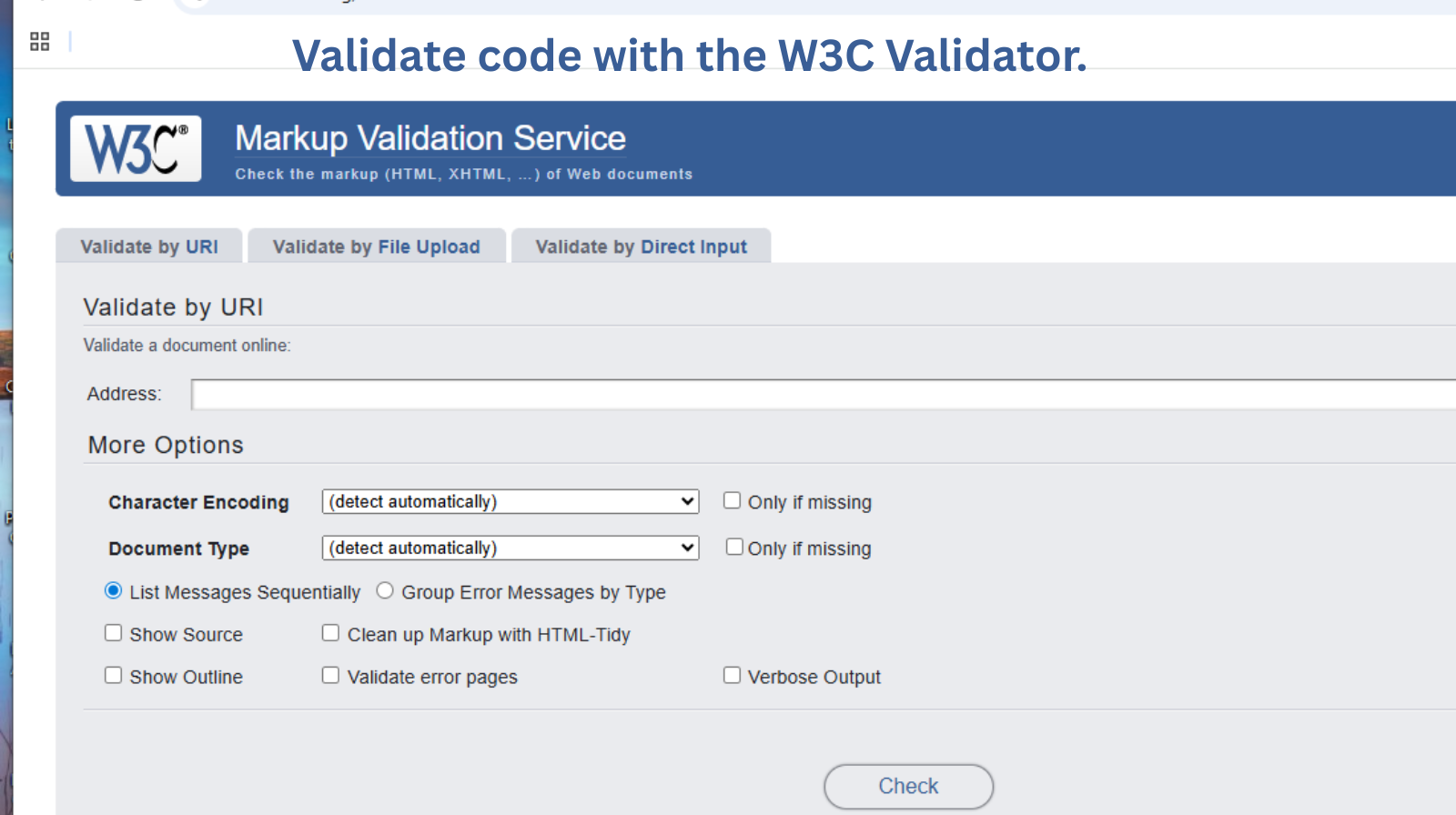Check Only if missing beside Character Encoding
Screen dimensions: 1456x815
(732, 499)
